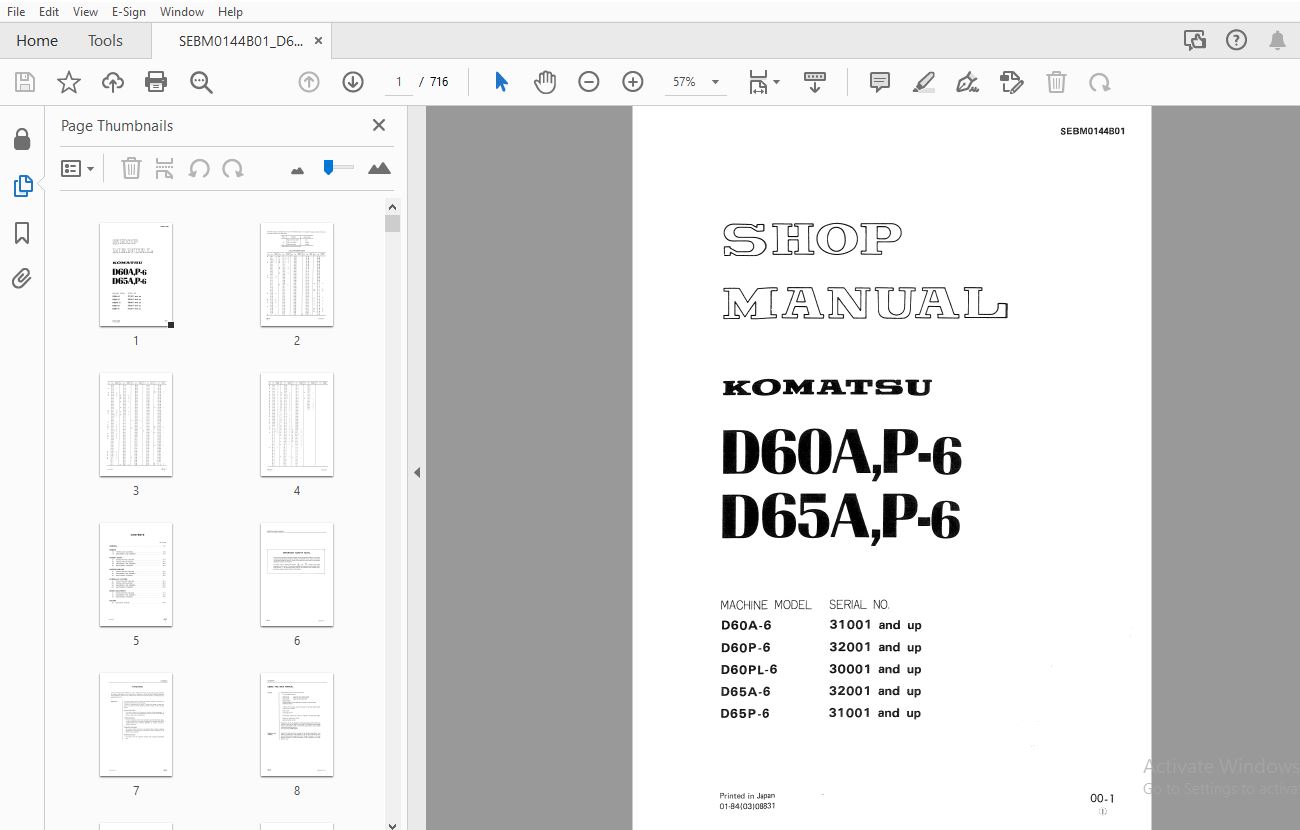Select page 3 thumbnail
The width and height of the screenshot is (1300, 830).
pos(136,424)
